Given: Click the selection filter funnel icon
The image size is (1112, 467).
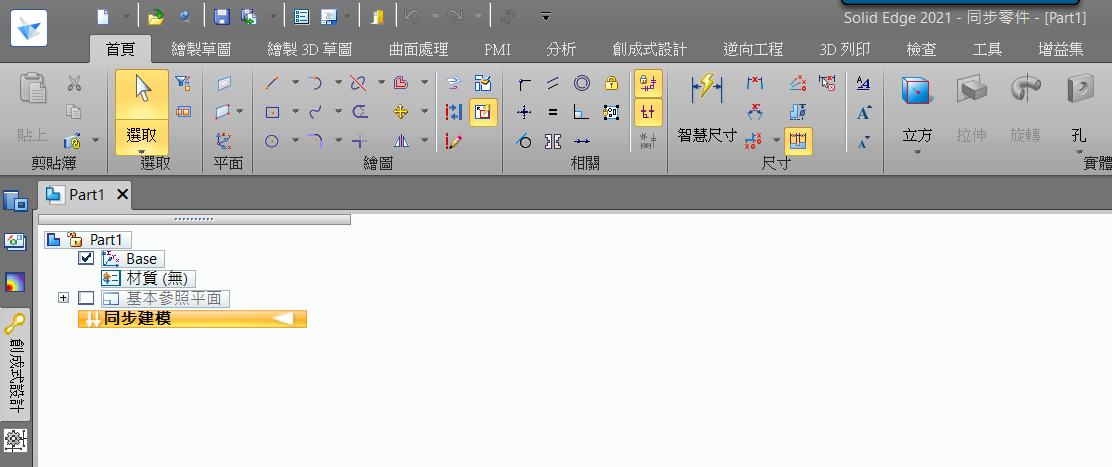Looking at the screenshot, I should point(183,84).
